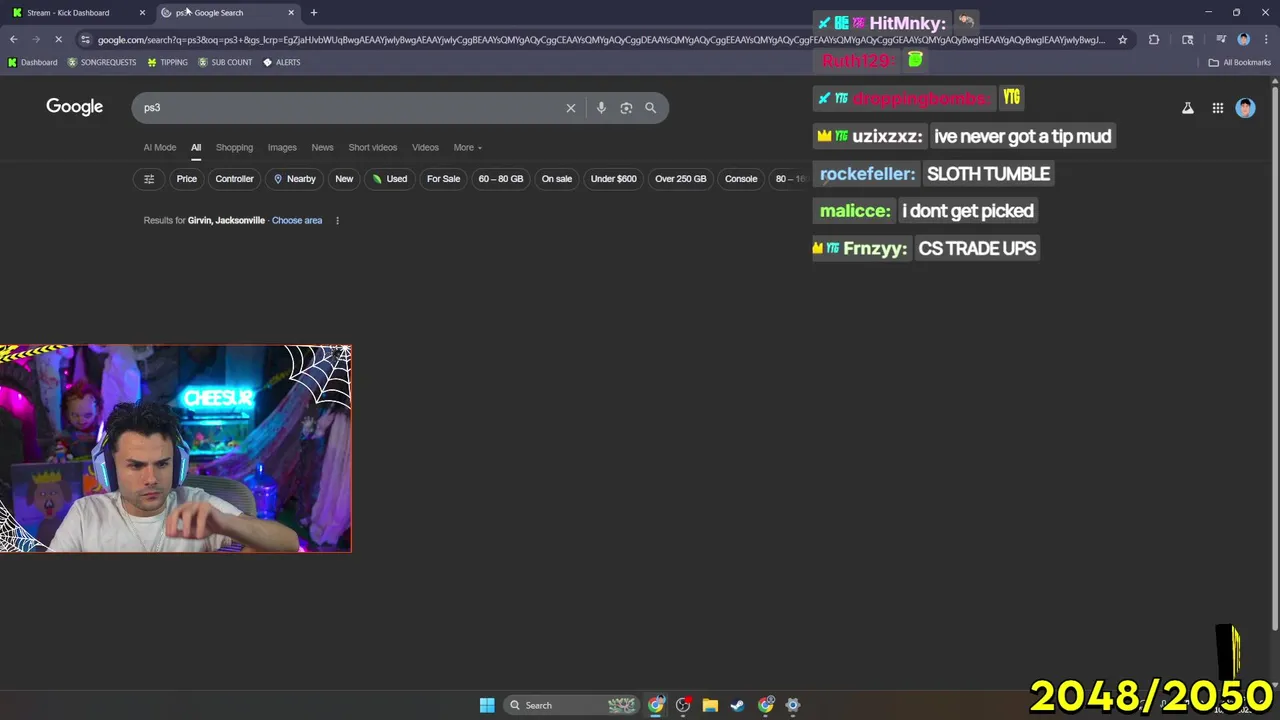
Task: Select the Short videos tab
Action: coord(373,148)
